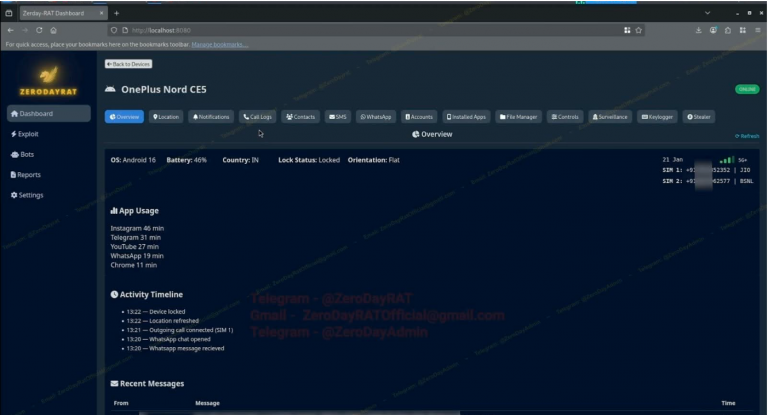Viewport: 768px width, 415px height.
Task: Click the Instagram 46 min entry
Action: 137,228
